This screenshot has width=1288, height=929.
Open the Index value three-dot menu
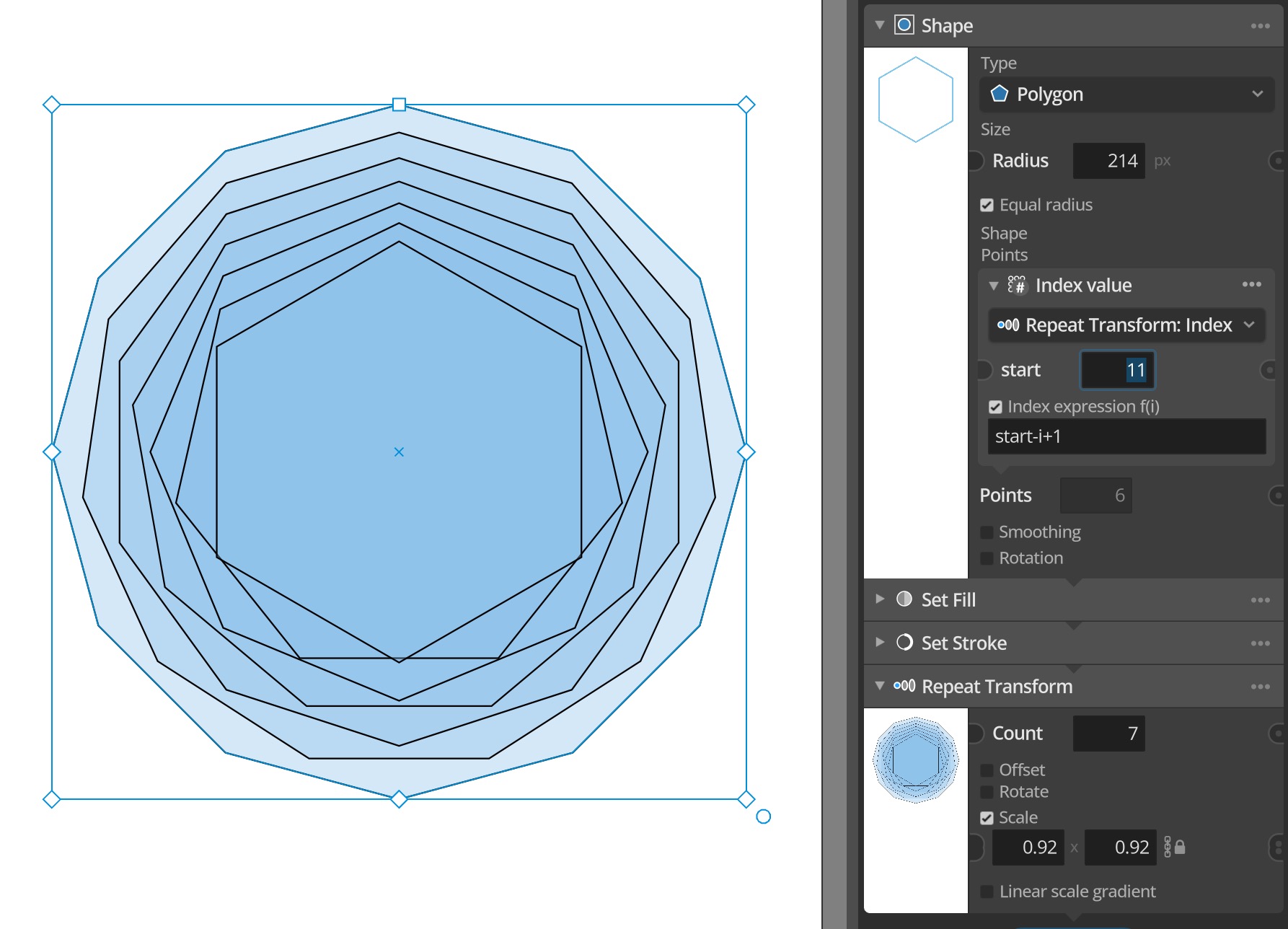pos(1251,285)
